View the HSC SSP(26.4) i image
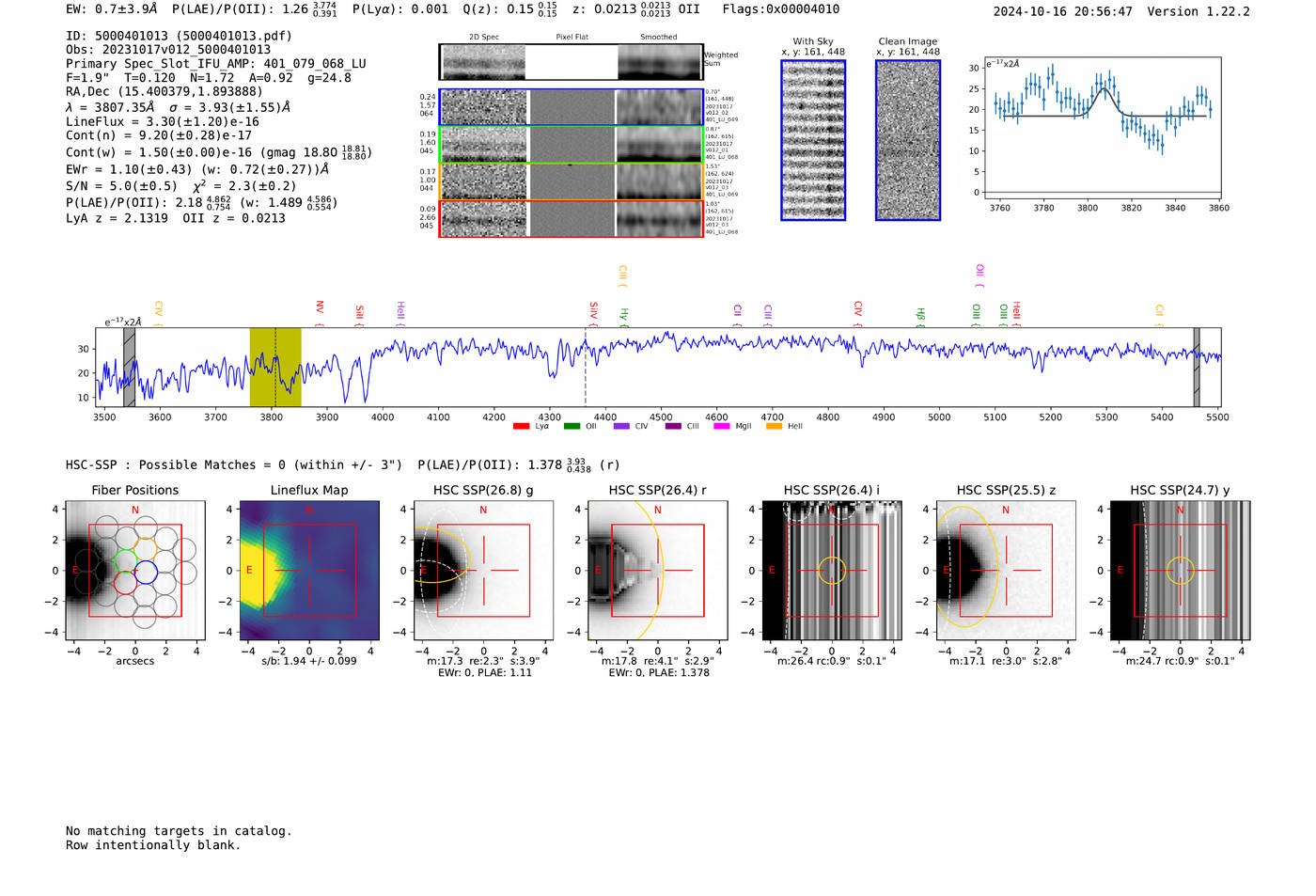The image size is (1316, 896). (832, 571)
